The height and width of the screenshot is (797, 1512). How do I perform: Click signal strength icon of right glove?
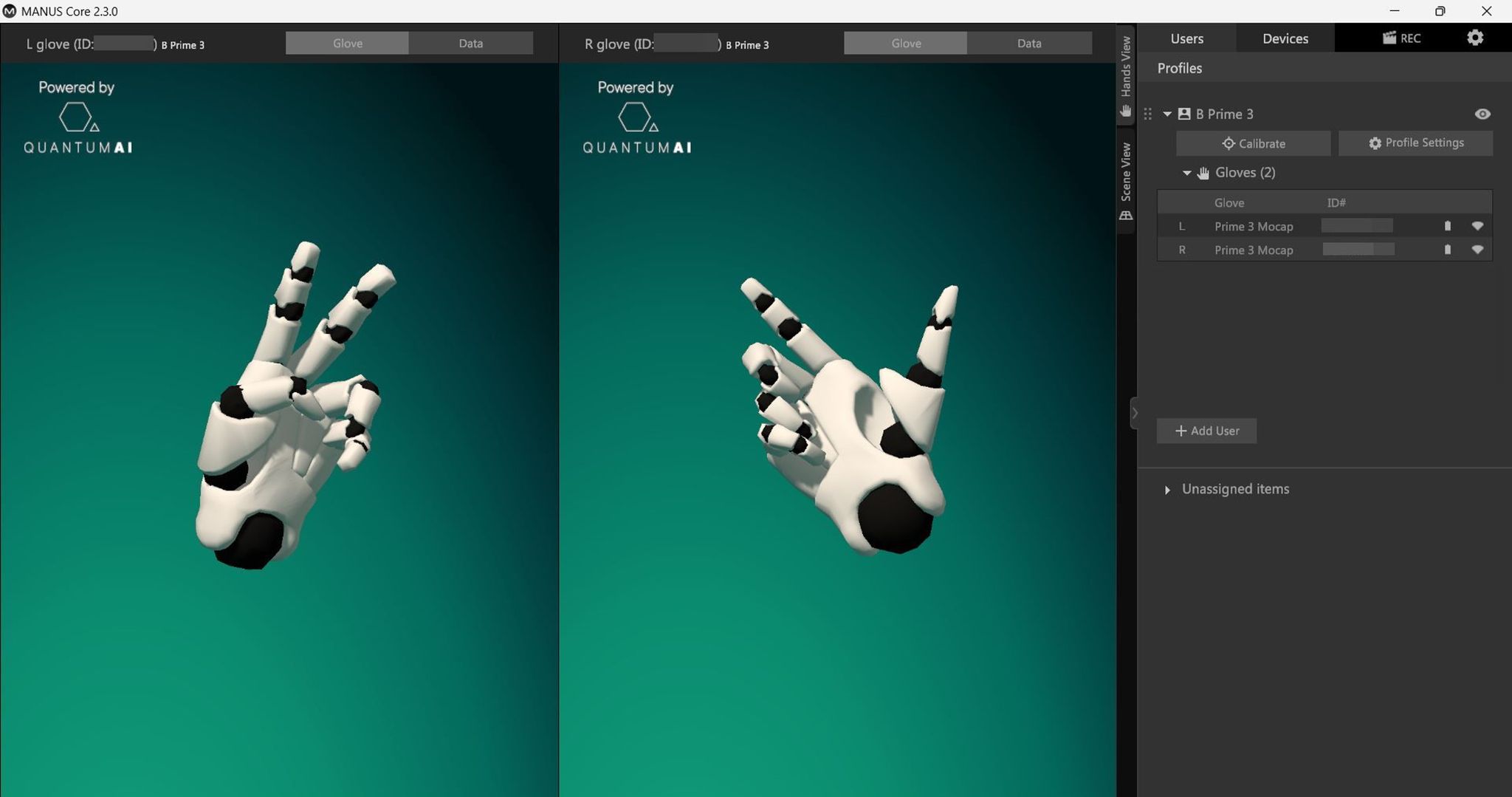[x=1477, y=250]
